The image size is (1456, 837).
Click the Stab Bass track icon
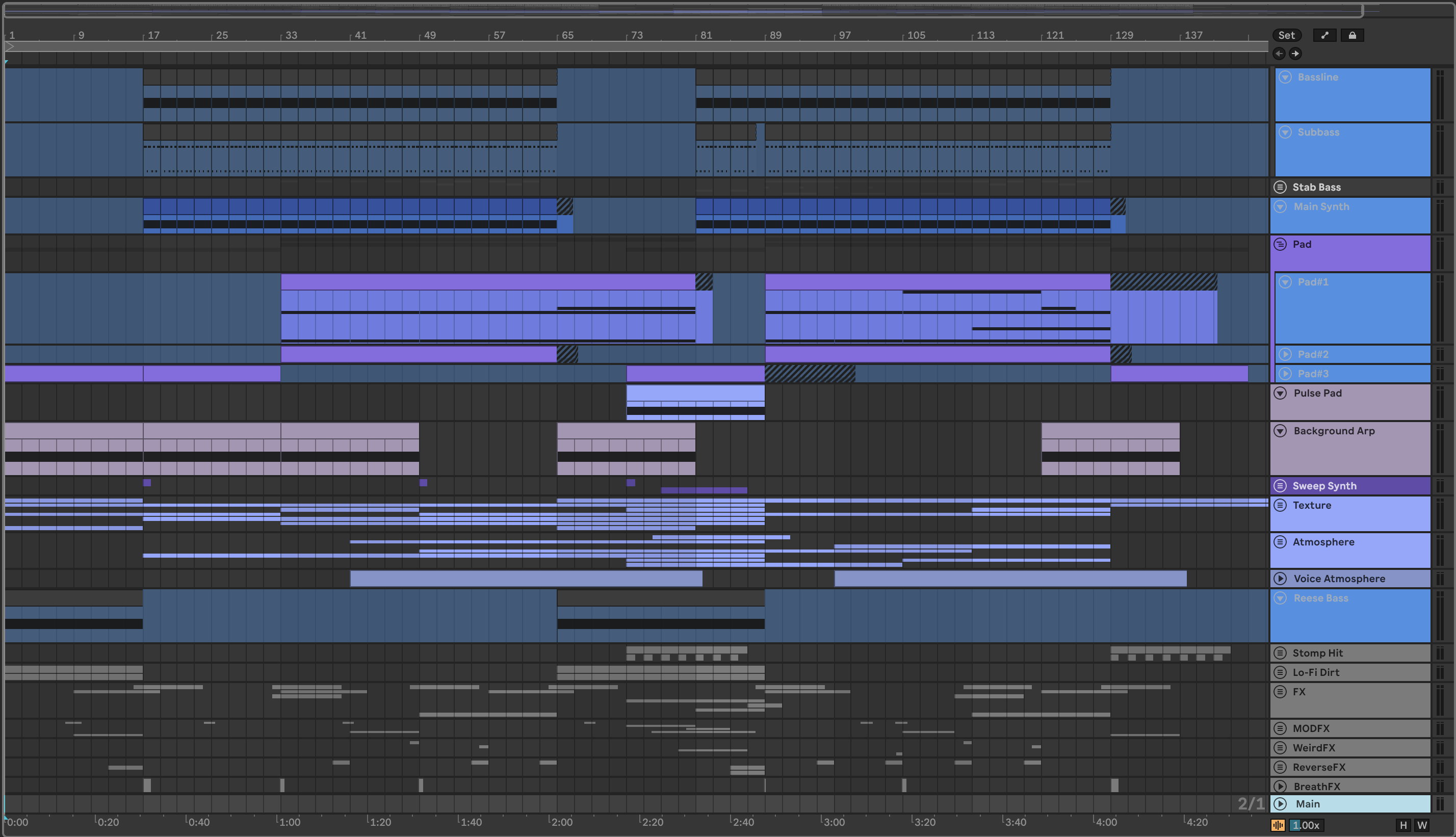point(1280,187)
